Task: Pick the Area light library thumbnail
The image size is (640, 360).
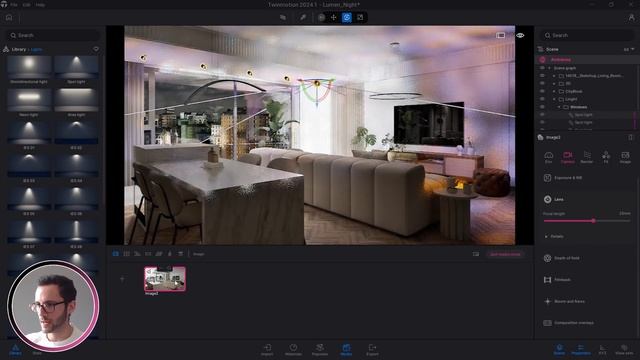Action: [x=76, y=100]
